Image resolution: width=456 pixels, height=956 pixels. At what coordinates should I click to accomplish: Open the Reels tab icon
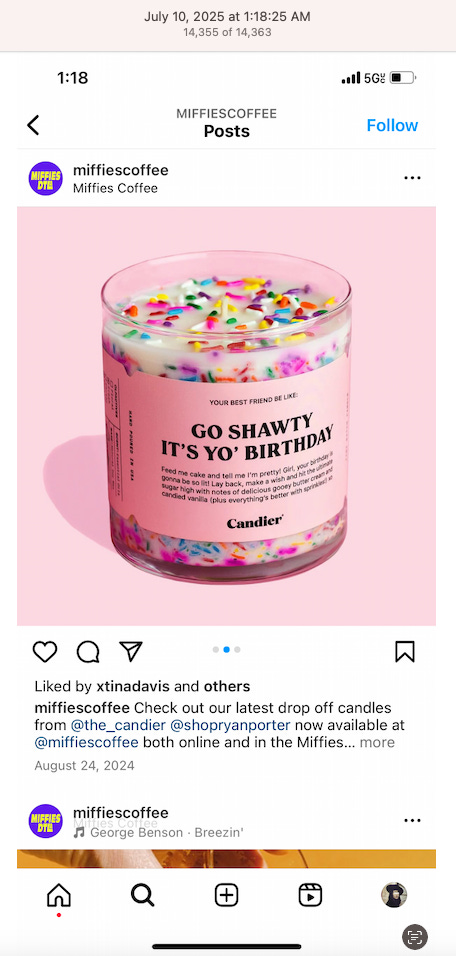coord(310,895)
